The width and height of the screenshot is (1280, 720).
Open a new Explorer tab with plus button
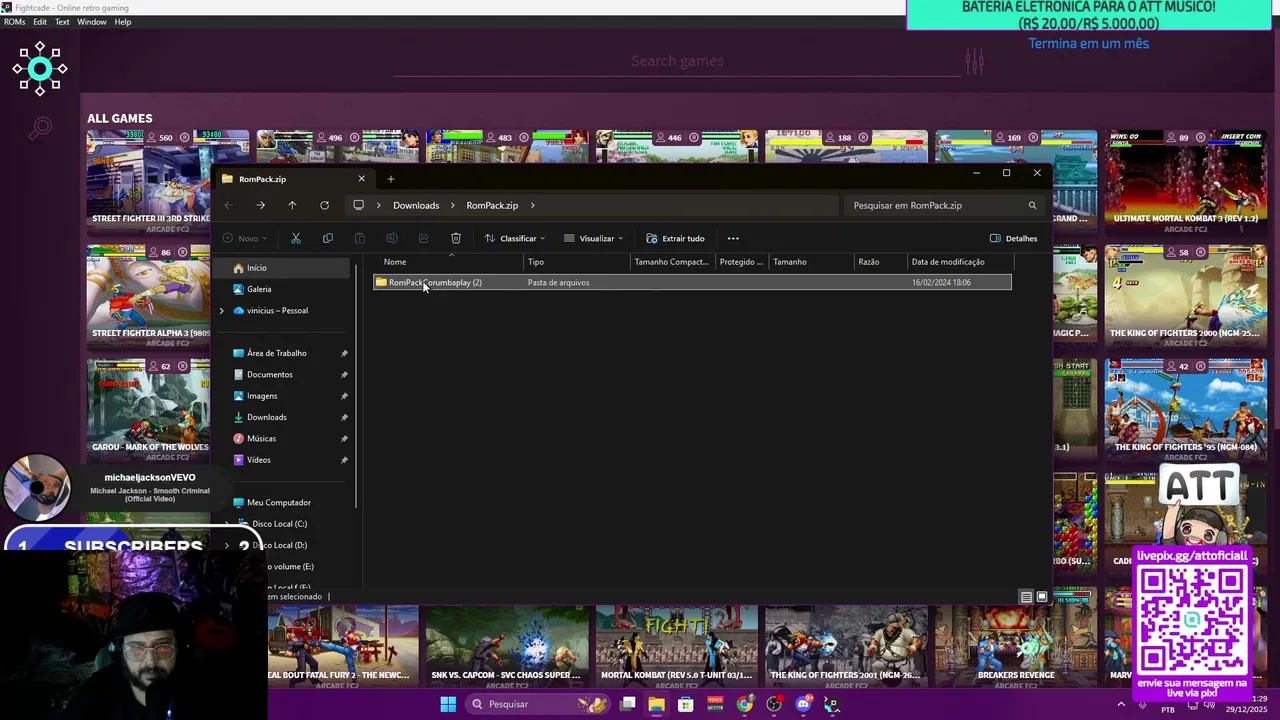[x=391, y=179]
